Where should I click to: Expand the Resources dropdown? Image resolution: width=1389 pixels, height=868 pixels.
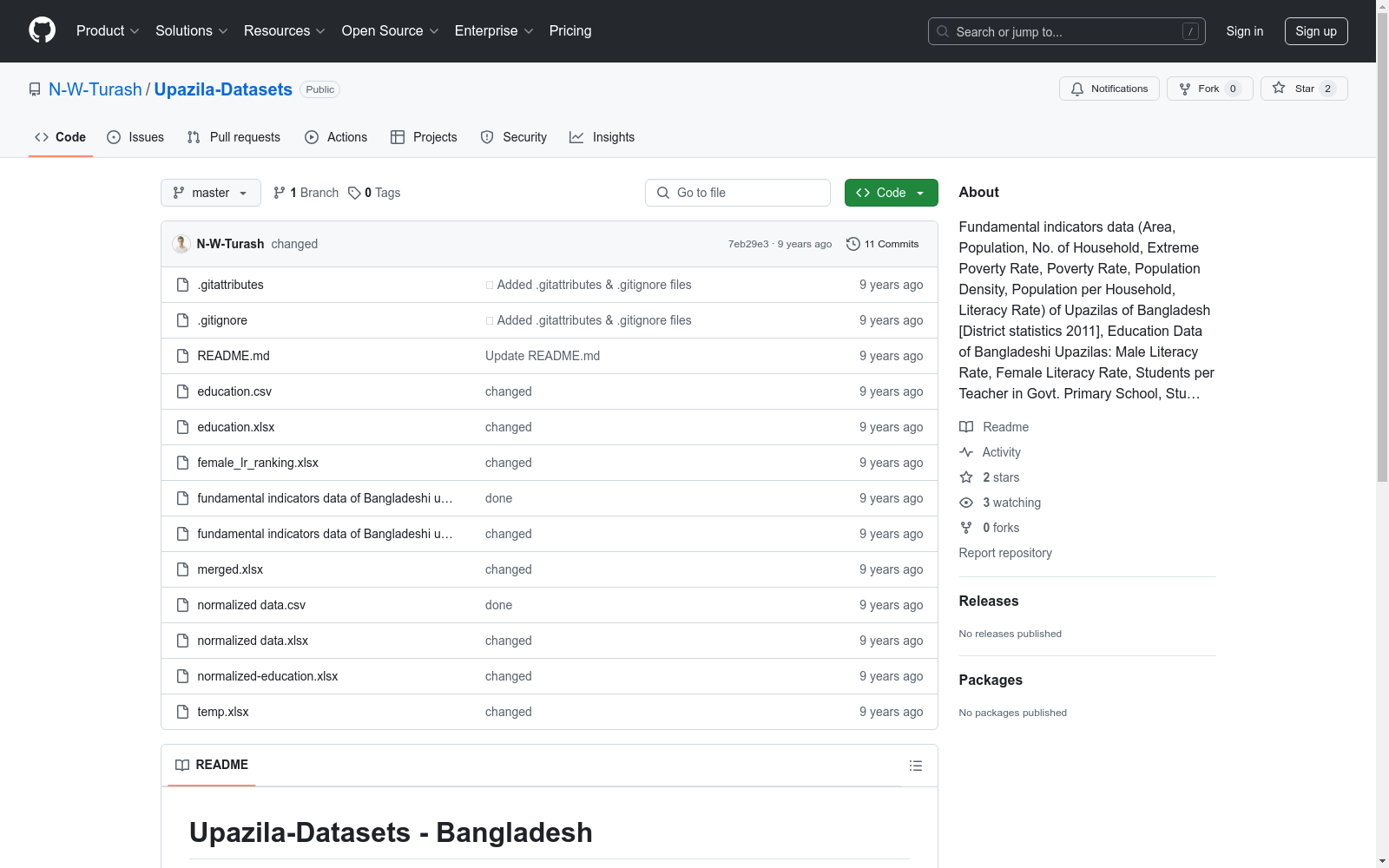[x=285, y=31]
